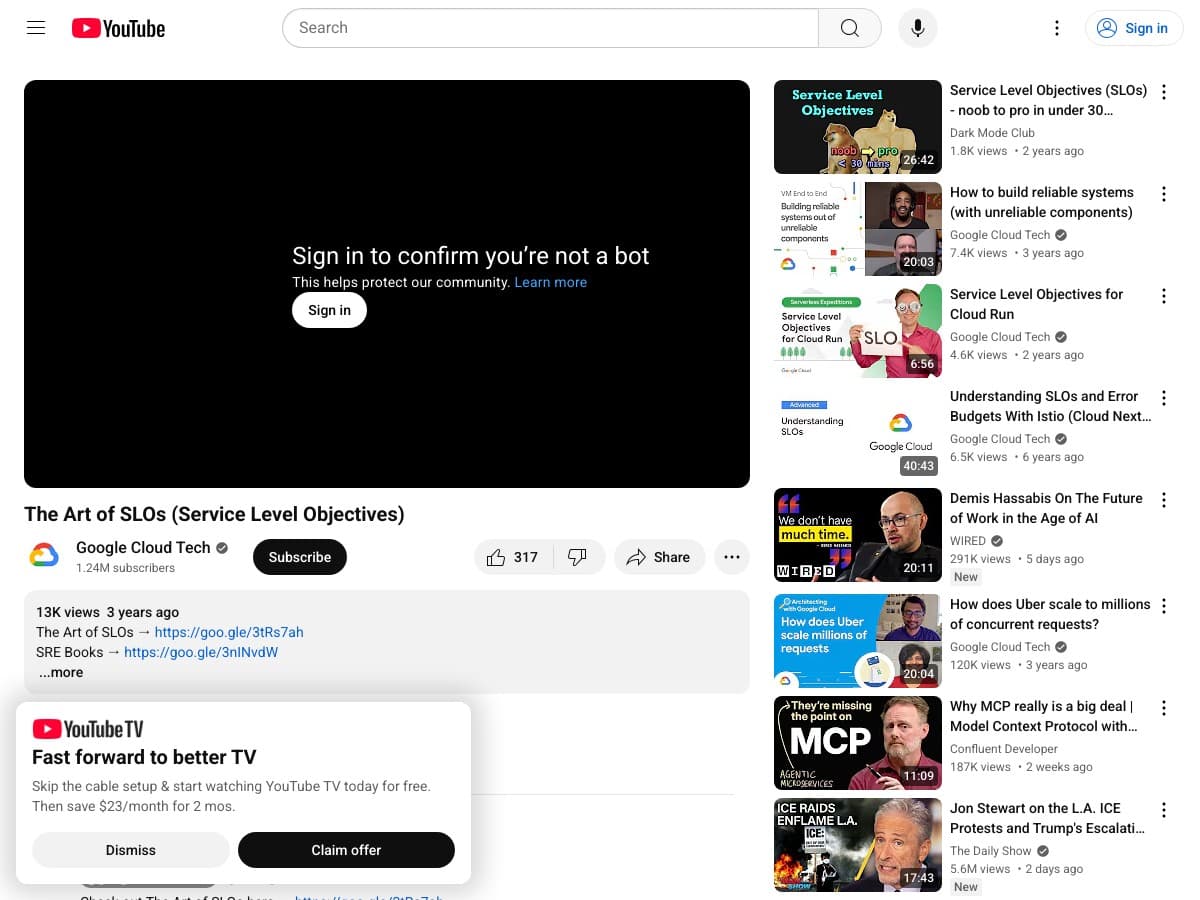This screenshot has width=1200, height=900.
Task: Play the 40:43 Understanding SLOs thumbnail
Action: click(x=858, y=433)
